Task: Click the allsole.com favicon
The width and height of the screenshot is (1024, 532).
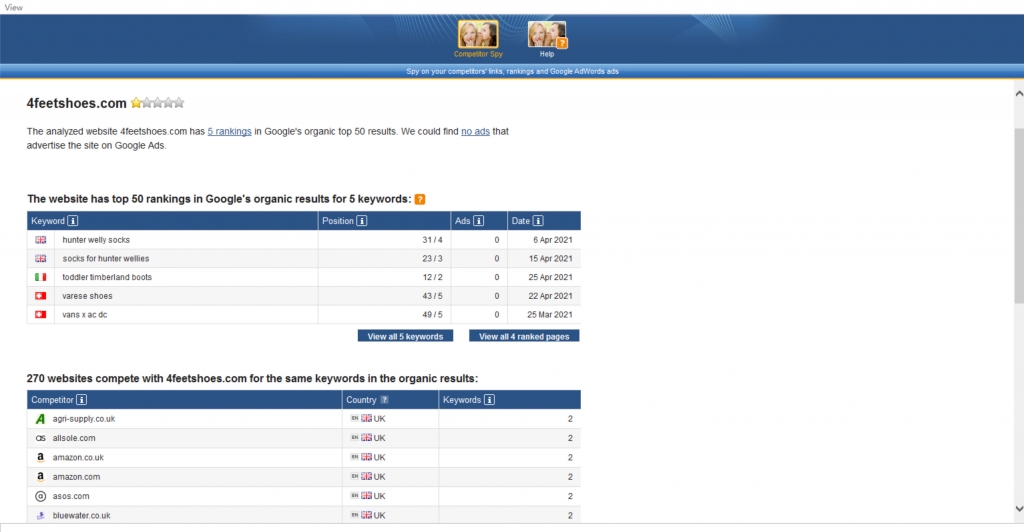Action: pyautogui.click(x=40, y=438)
